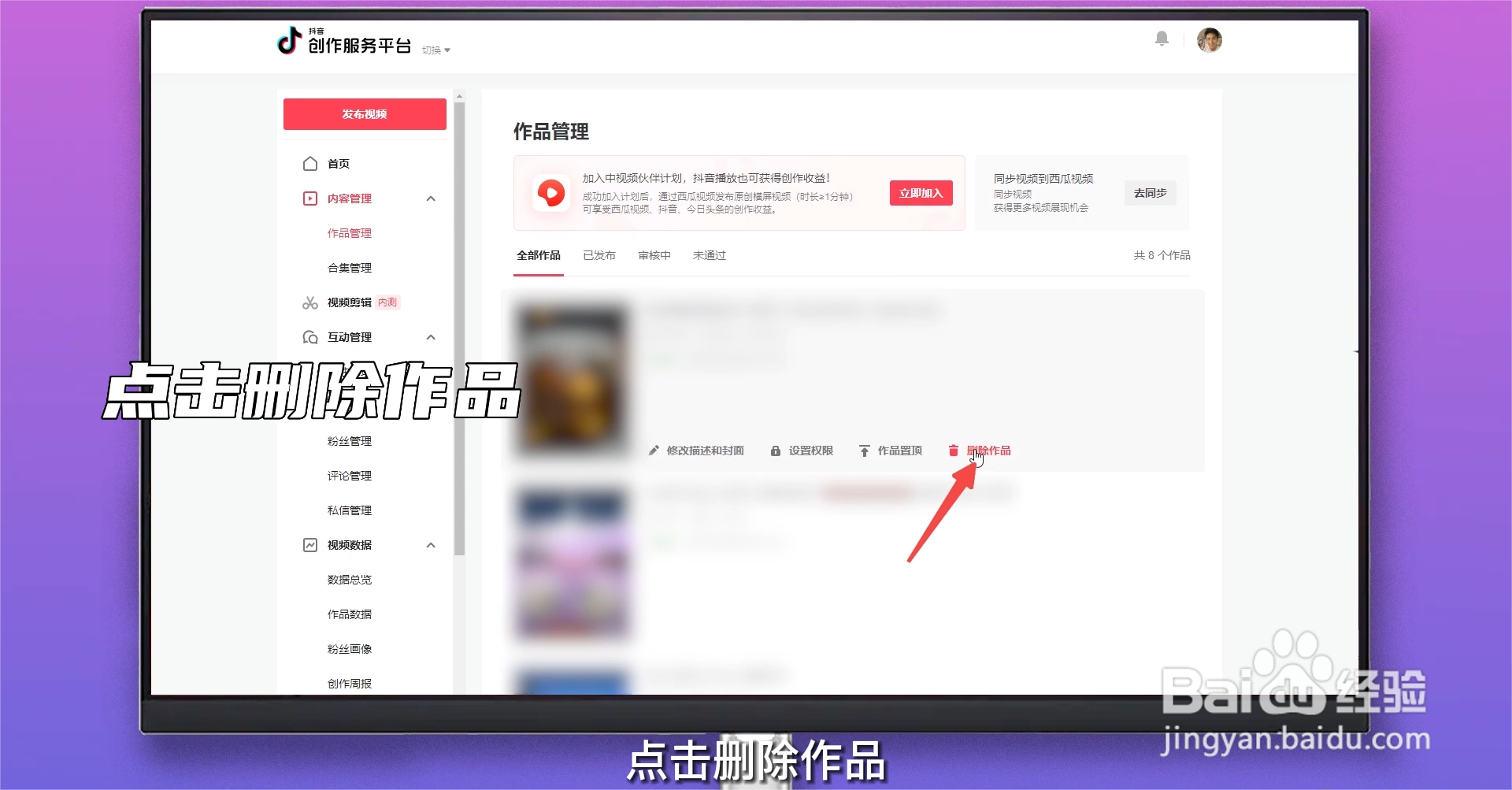Open 粉丝管理 in sidebar
The width and height of the screenshot is (1512, 790).
tap(350, 441)
